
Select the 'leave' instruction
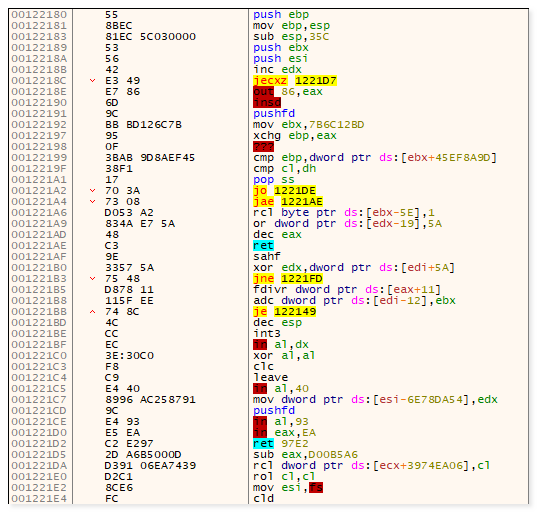(271, 378)
